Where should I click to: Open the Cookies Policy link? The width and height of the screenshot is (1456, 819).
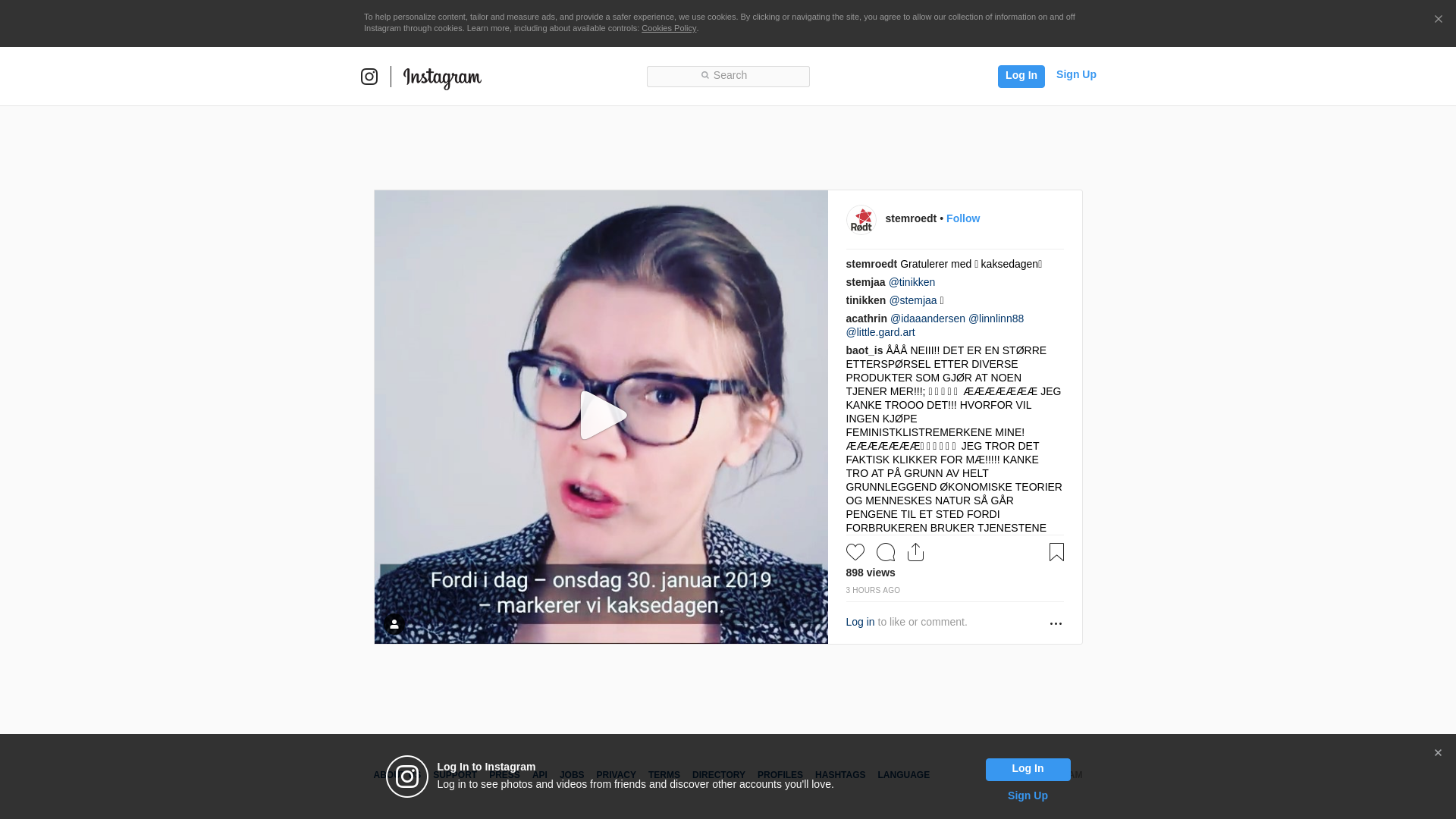pyautogui.click(x=668, y=28)
